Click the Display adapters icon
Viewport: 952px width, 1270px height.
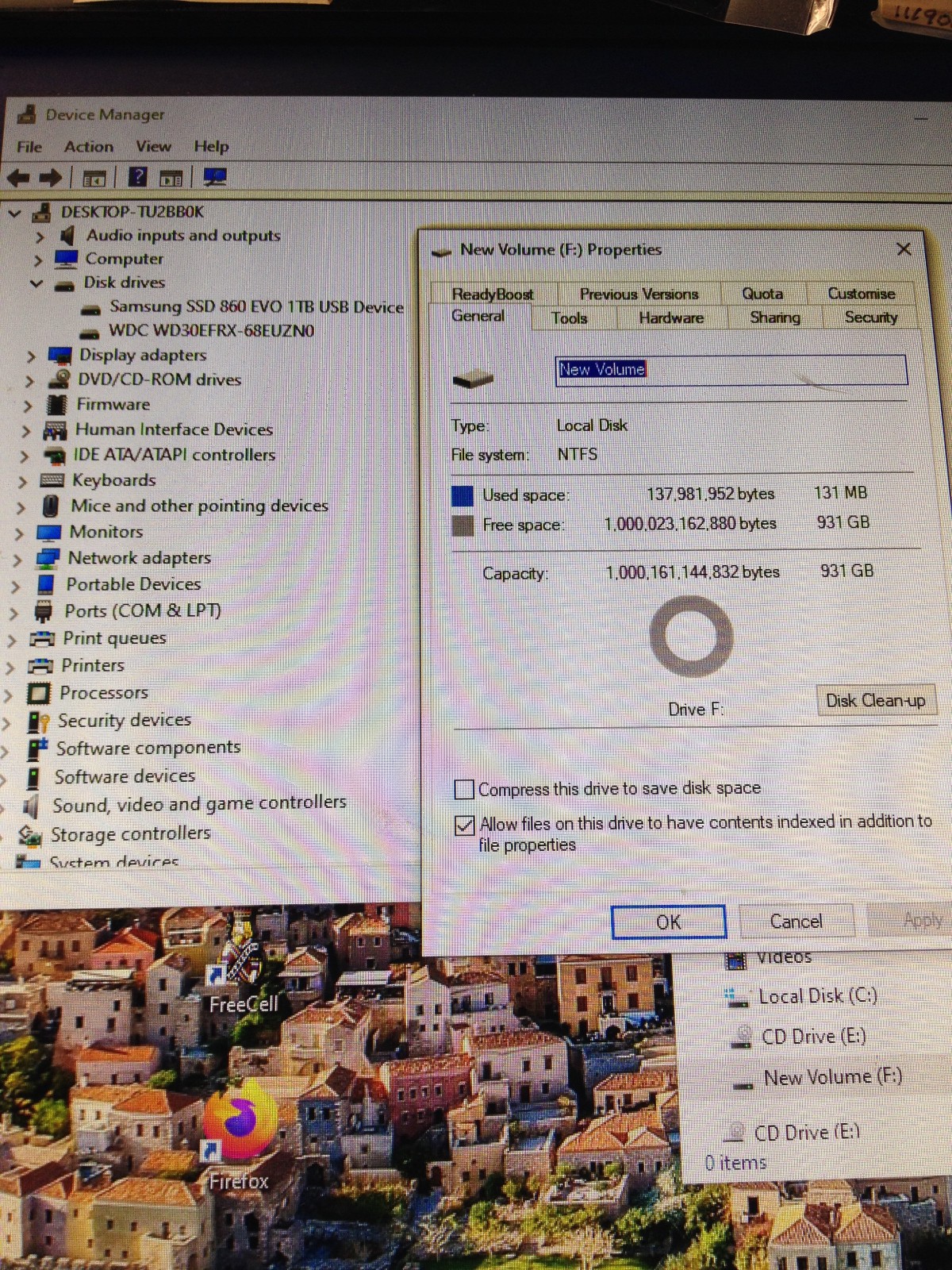tap(59, 356)
